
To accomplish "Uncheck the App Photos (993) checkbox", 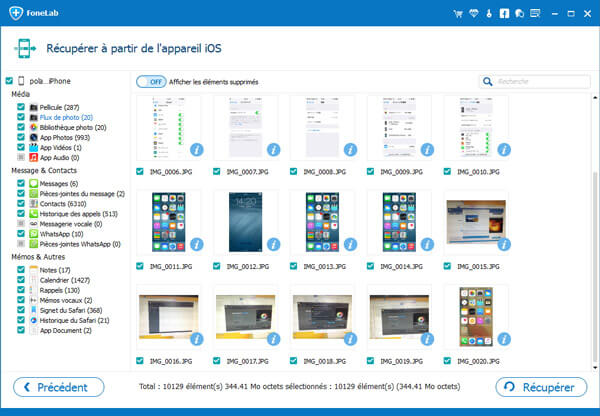I will click(x=21, y=137).
